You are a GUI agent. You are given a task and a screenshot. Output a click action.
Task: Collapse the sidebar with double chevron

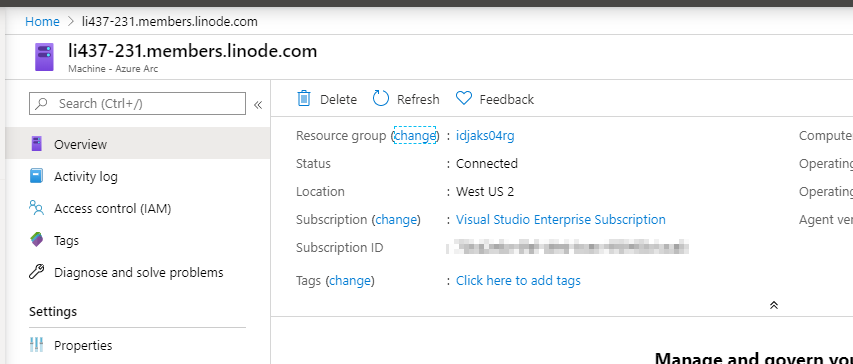[258, 104]
